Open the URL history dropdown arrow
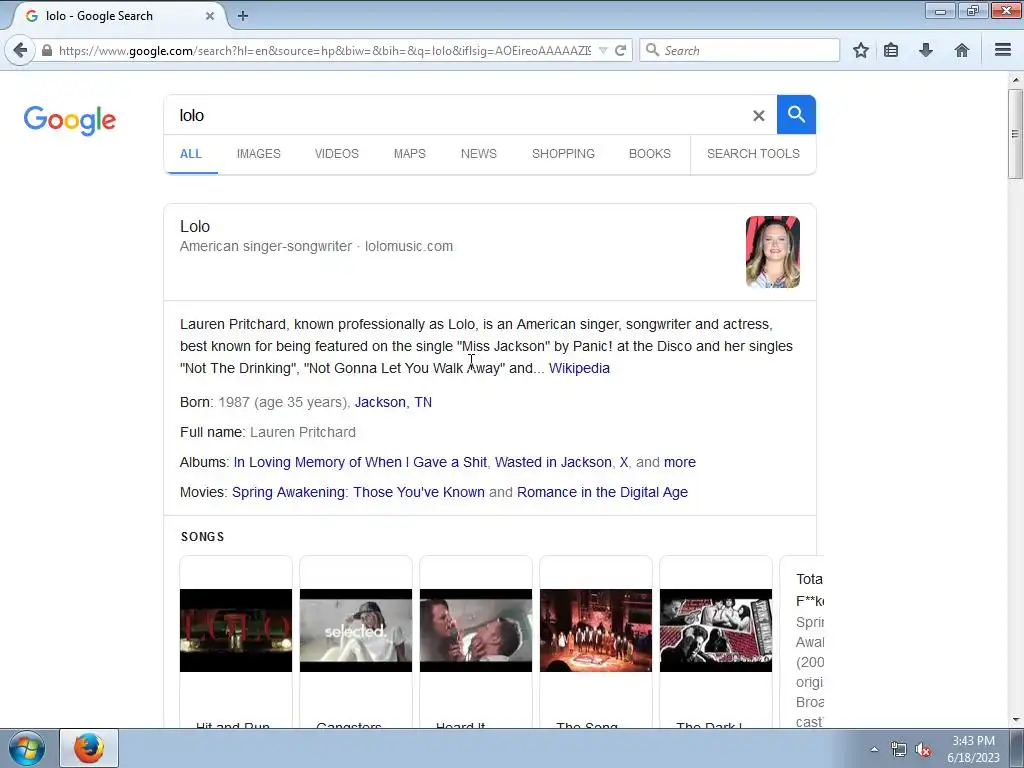 point(603,51)
